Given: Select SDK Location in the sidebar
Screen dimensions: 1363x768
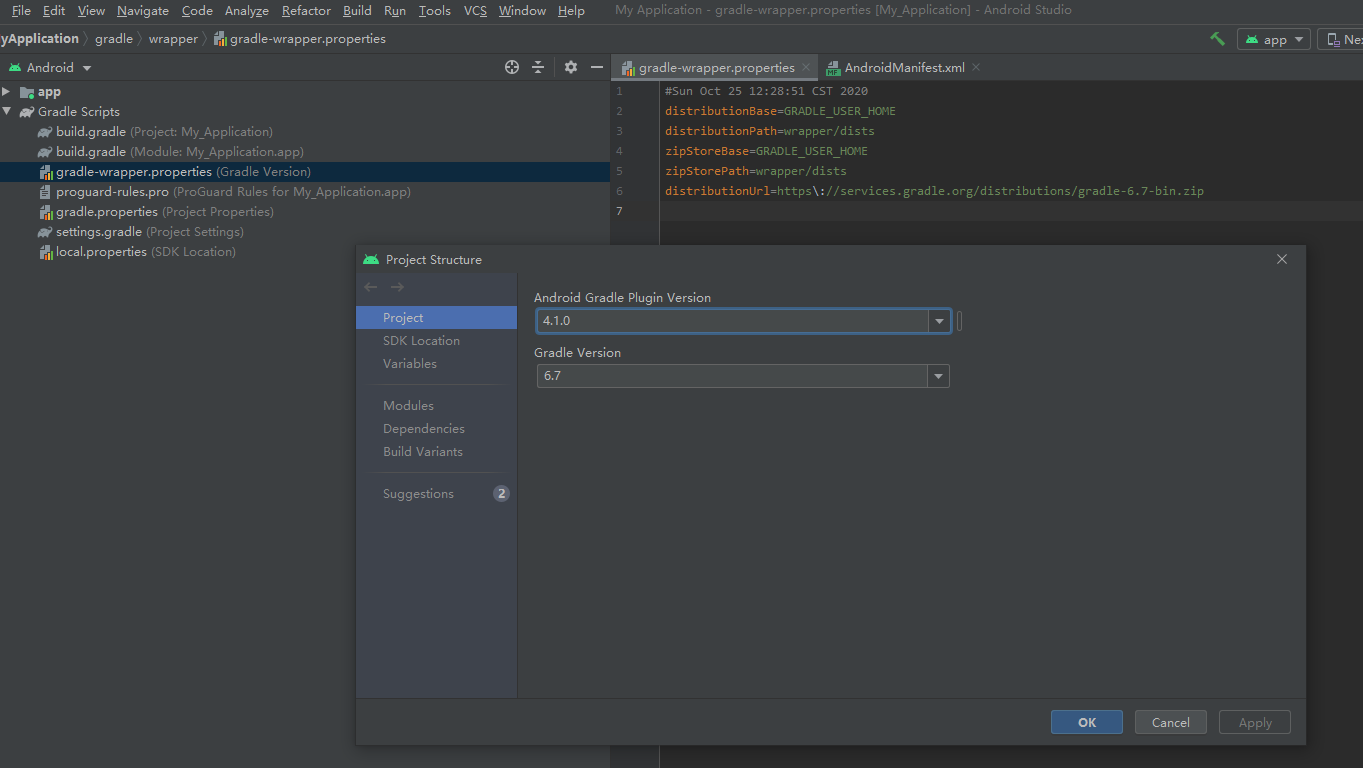Looking at the screenshot, I should [436, 340].
